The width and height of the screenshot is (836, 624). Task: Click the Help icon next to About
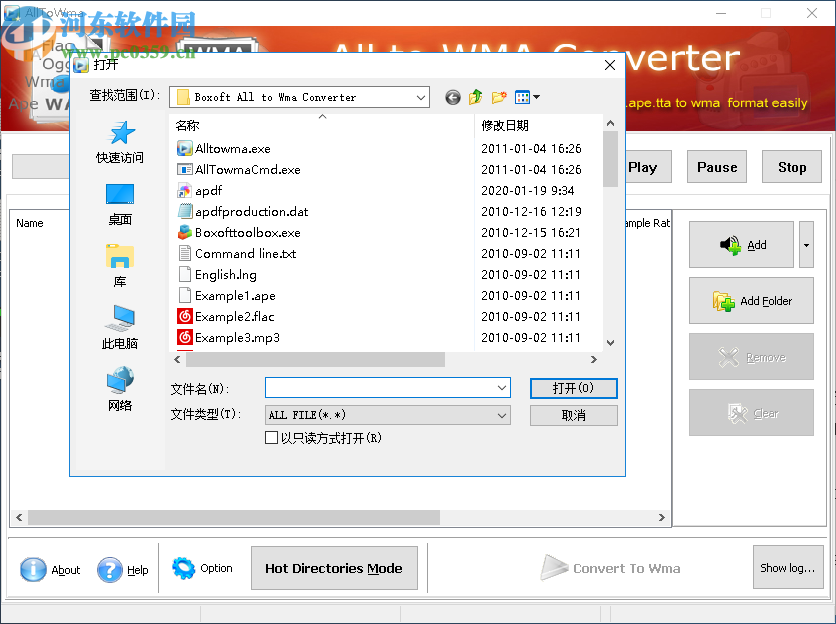pyautogui.click(x=108, y=570)
